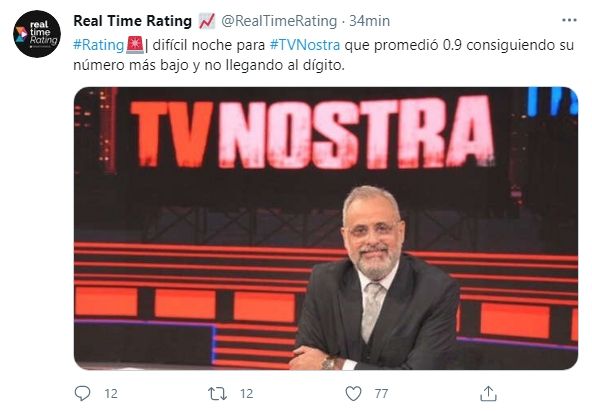Click the likes count showing 77
This screenshot has width=592, height=411.
(381, 394)
